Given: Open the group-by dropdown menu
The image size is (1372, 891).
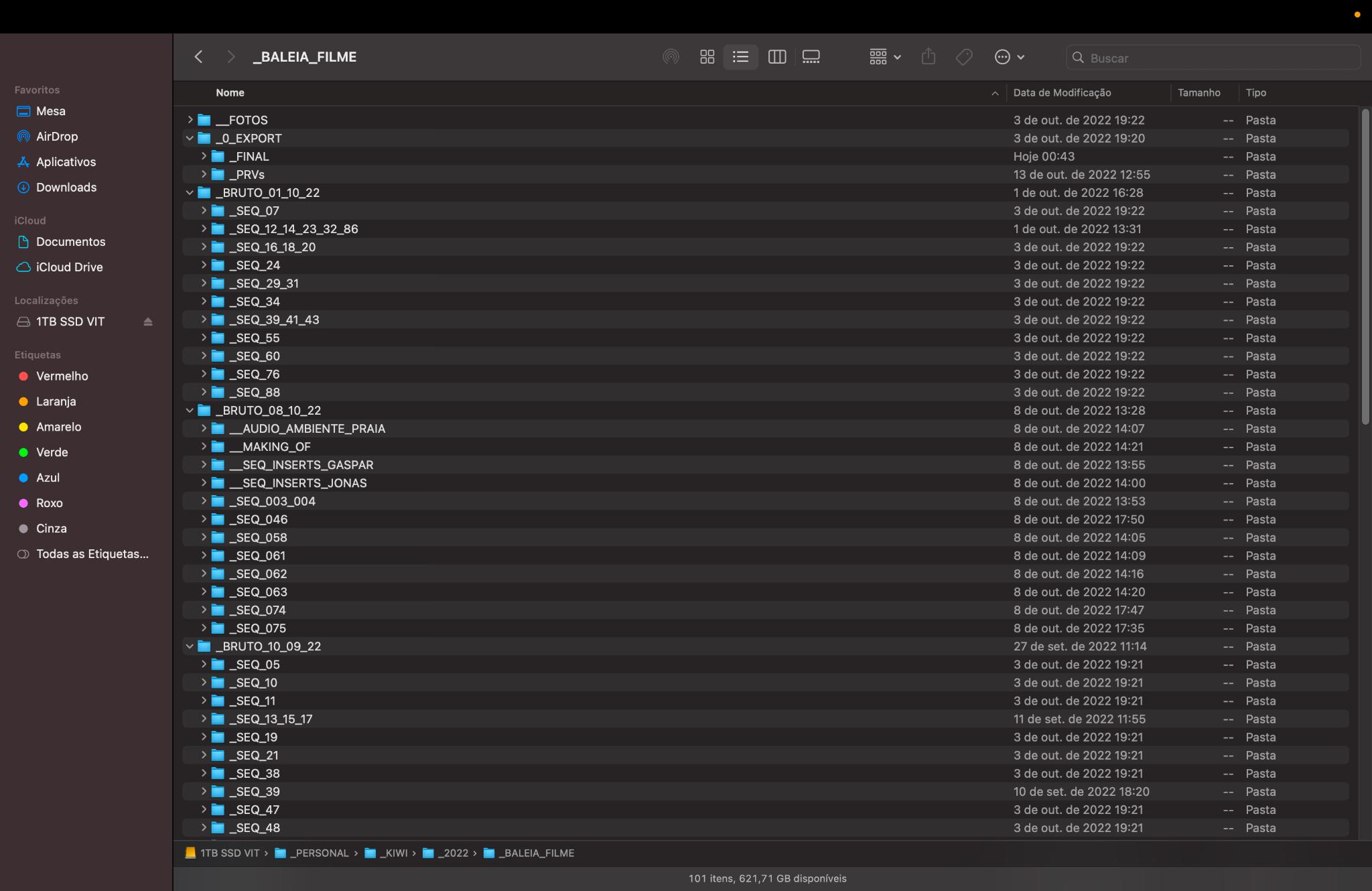Looking at the screenshot, I should pyautogui.click(x=884, y=57).
